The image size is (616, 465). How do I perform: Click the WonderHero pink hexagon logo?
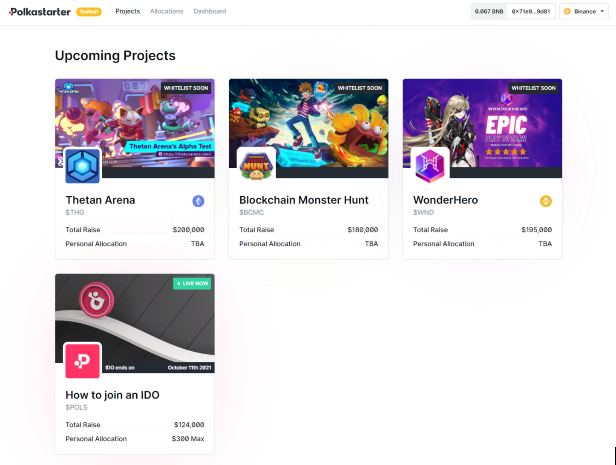430,166
